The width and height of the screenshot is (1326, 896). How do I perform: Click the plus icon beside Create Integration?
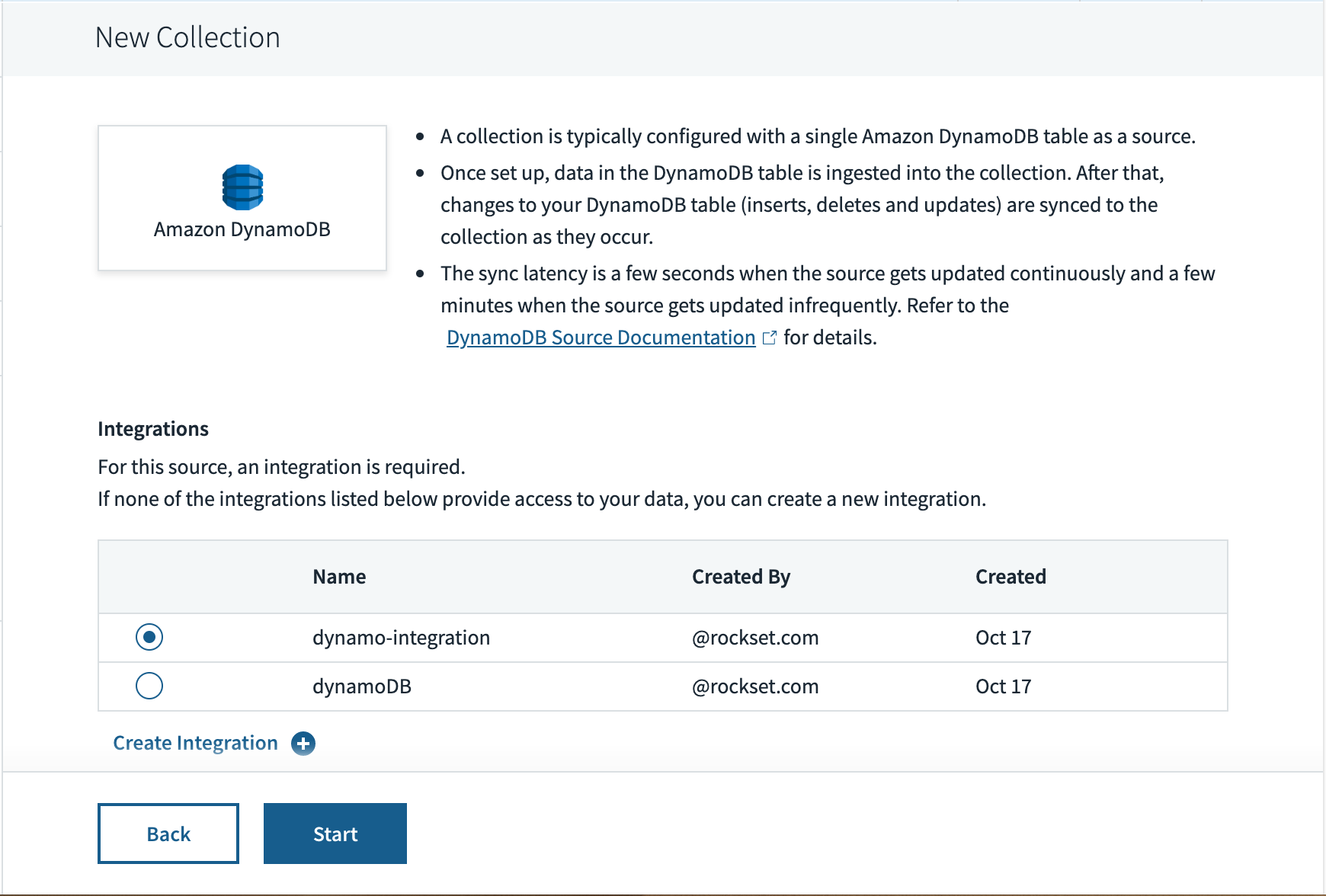[x=303, y=744]
